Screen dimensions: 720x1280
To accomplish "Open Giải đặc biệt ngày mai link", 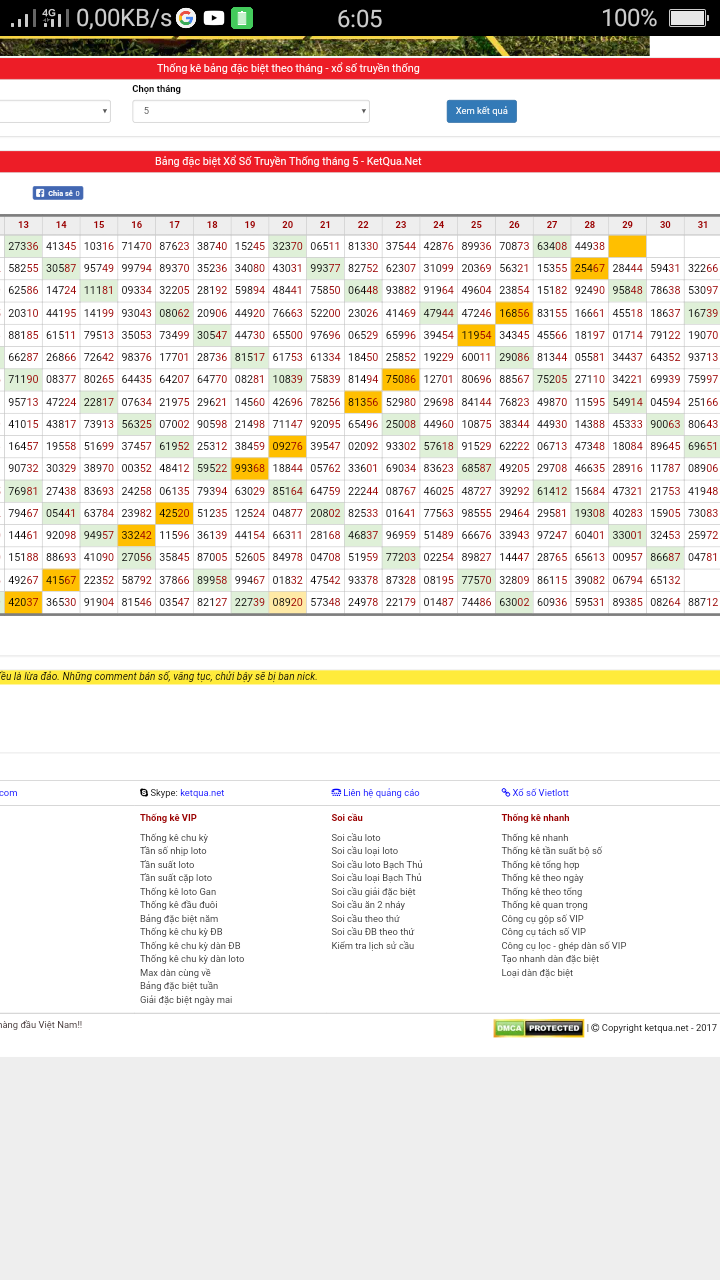I will click(186, 1000).
